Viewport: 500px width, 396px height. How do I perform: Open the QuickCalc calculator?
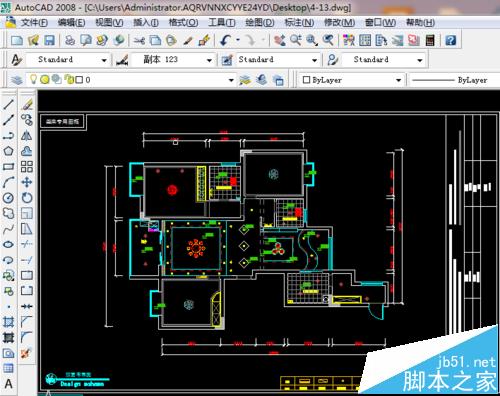[430, 40]
